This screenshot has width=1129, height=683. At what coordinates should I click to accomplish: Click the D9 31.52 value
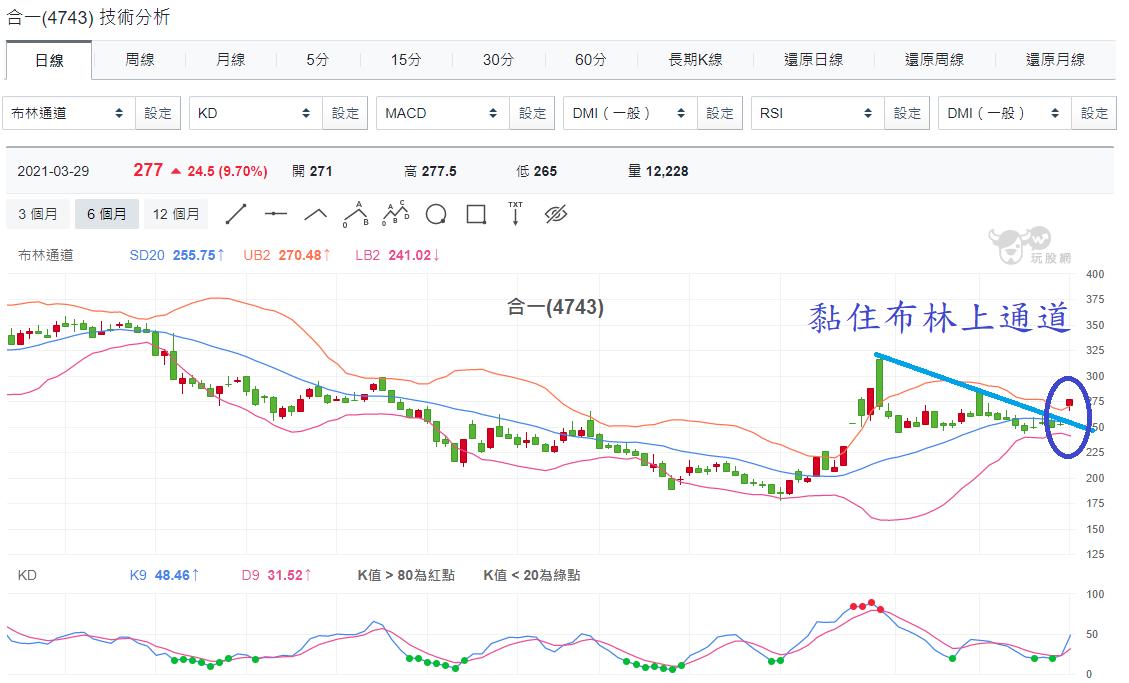pyautogui.click(x=276, y=575)
